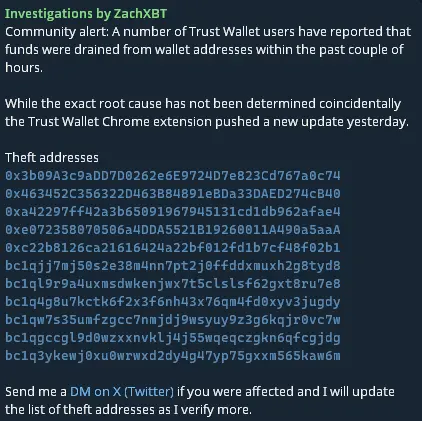Select the theft address starting with 0xe0723580

173,230
